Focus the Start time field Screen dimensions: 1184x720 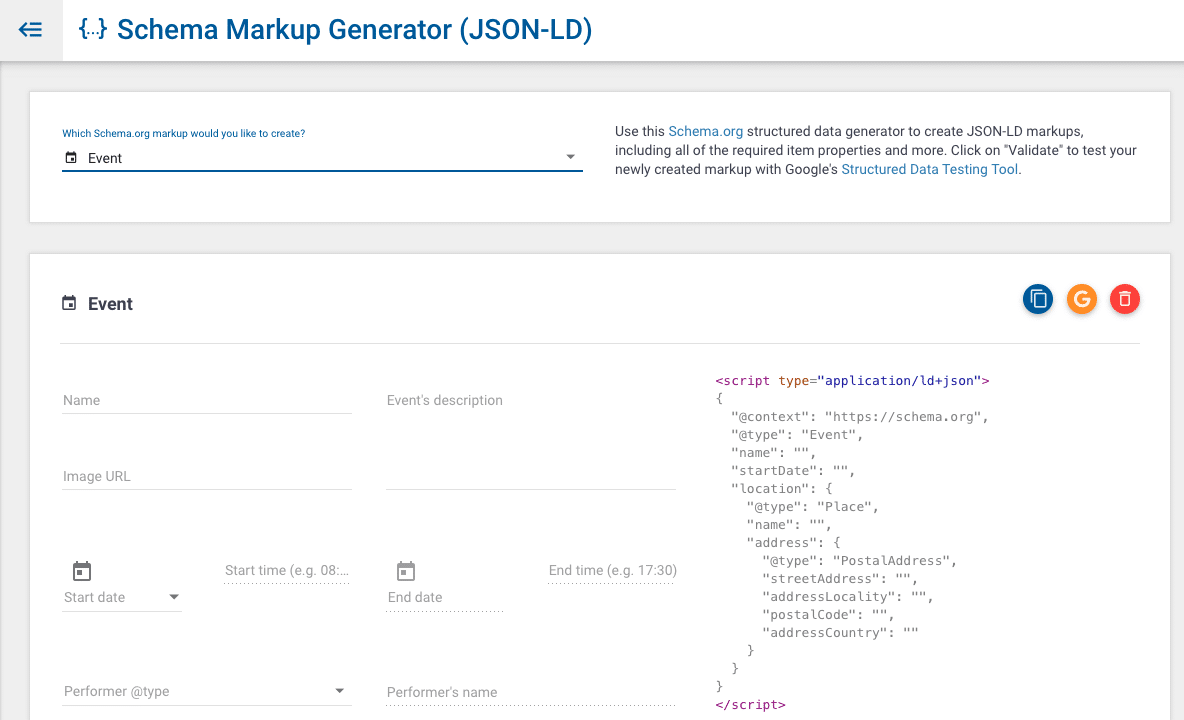click(287, 571)
